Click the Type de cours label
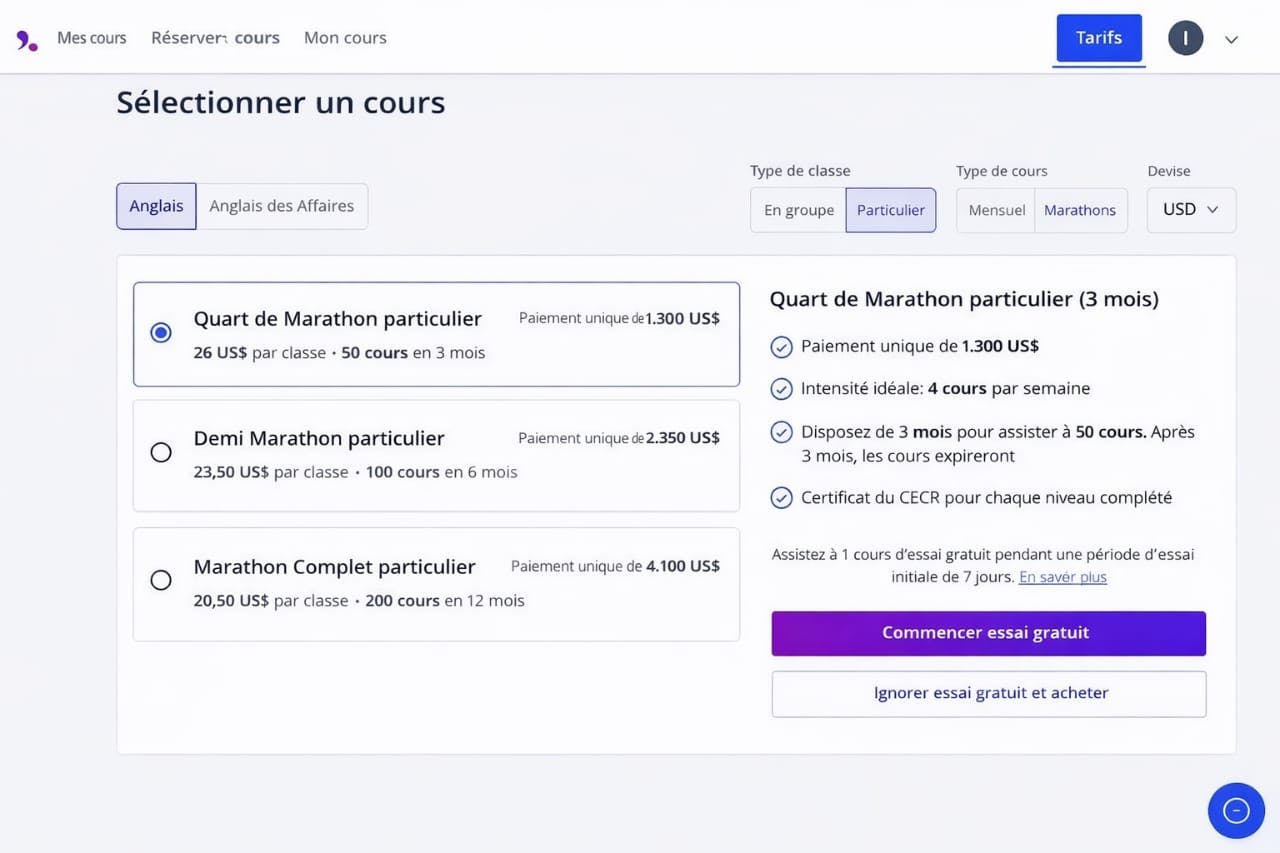 click(x=1002, y=171)
